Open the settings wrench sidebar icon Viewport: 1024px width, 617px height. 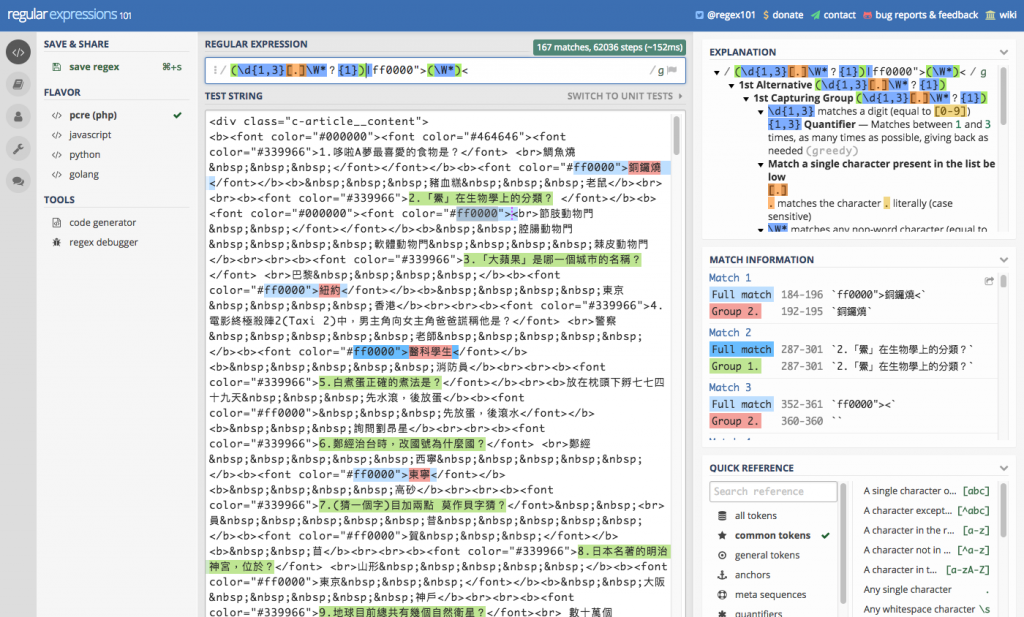pos(18,148)
